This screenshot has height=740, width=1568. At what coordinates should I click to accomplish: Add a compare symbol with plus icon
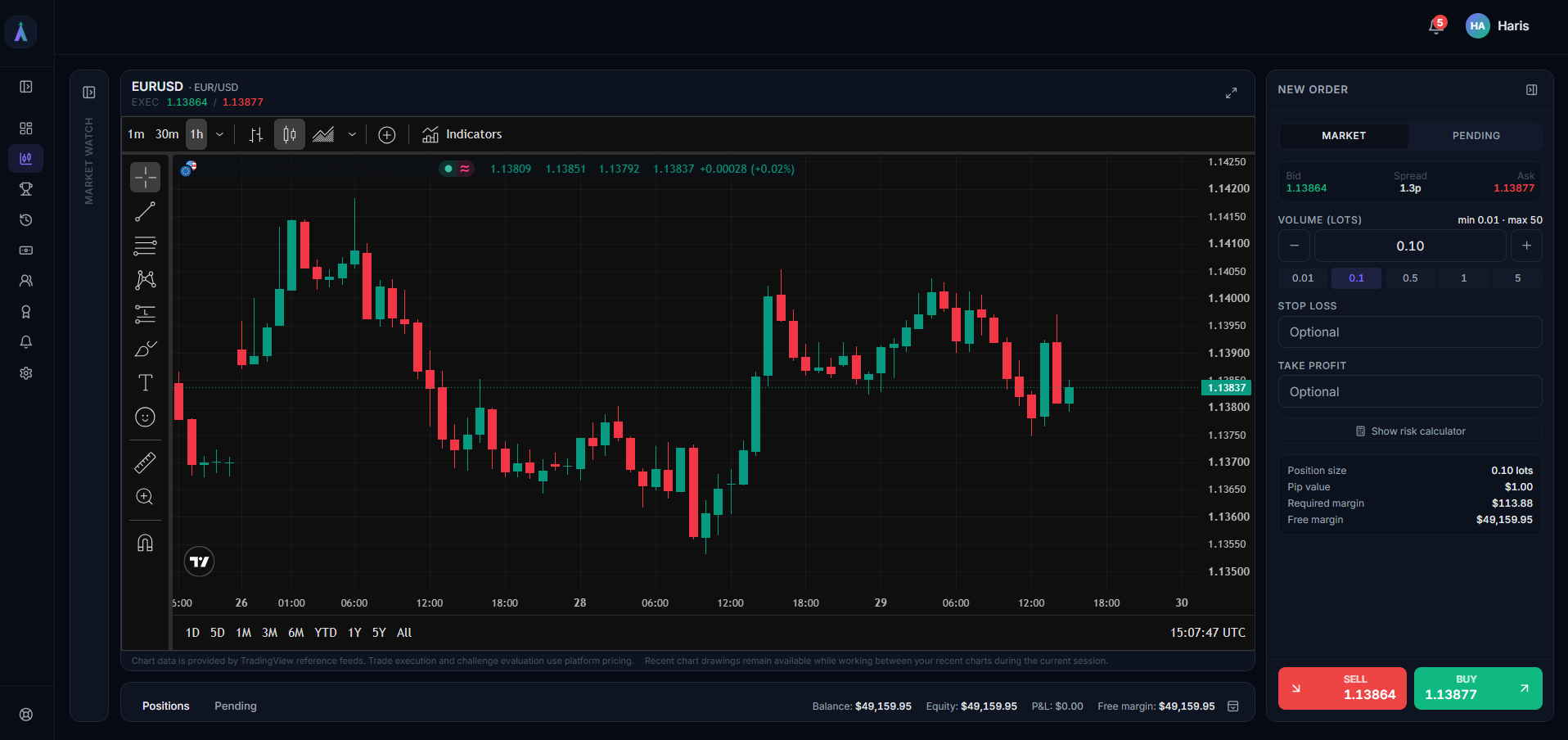tap(387, 134)
